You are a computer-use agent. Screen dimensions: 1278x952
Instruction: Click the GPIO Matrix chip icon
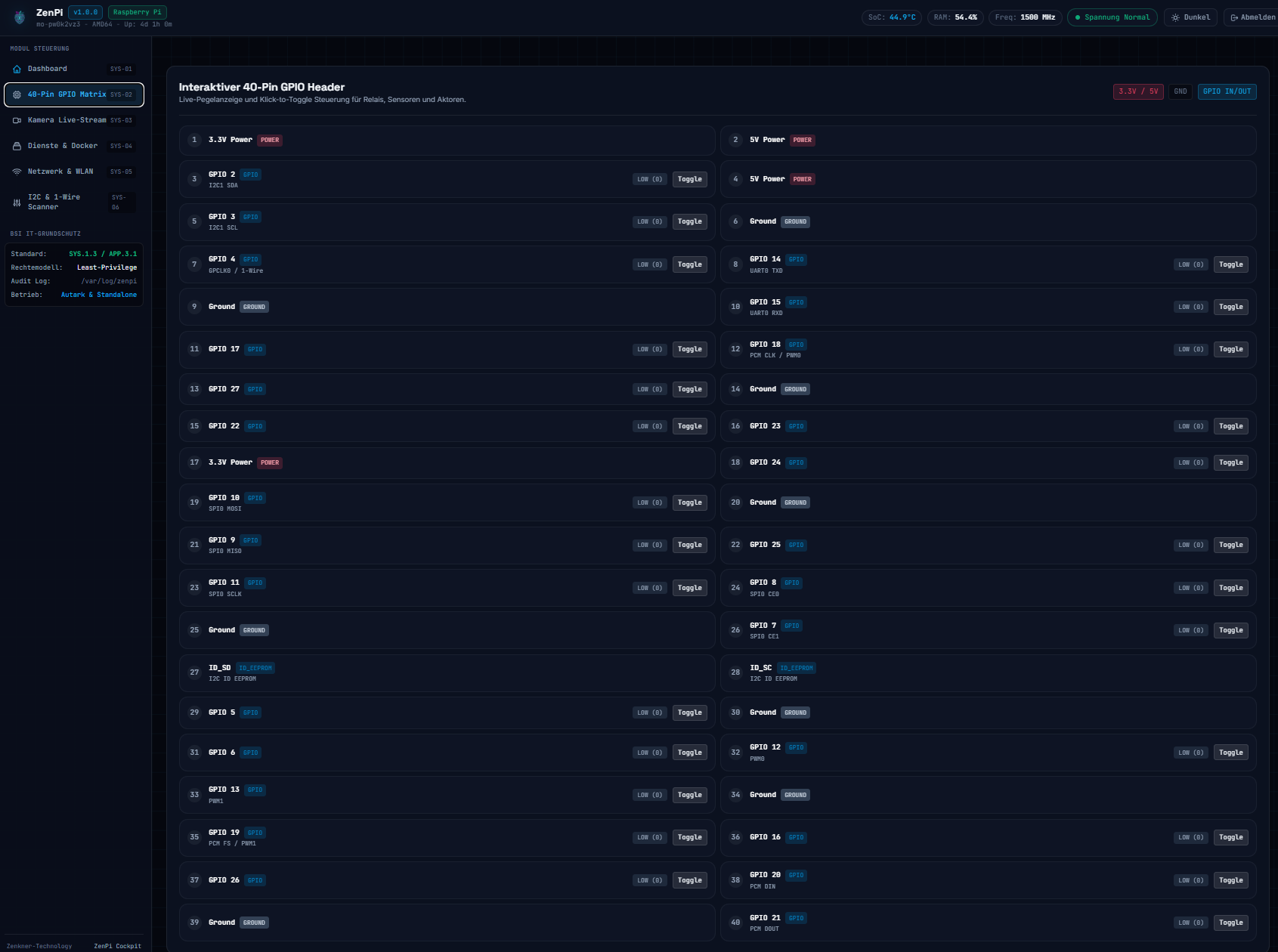[17, 94]
